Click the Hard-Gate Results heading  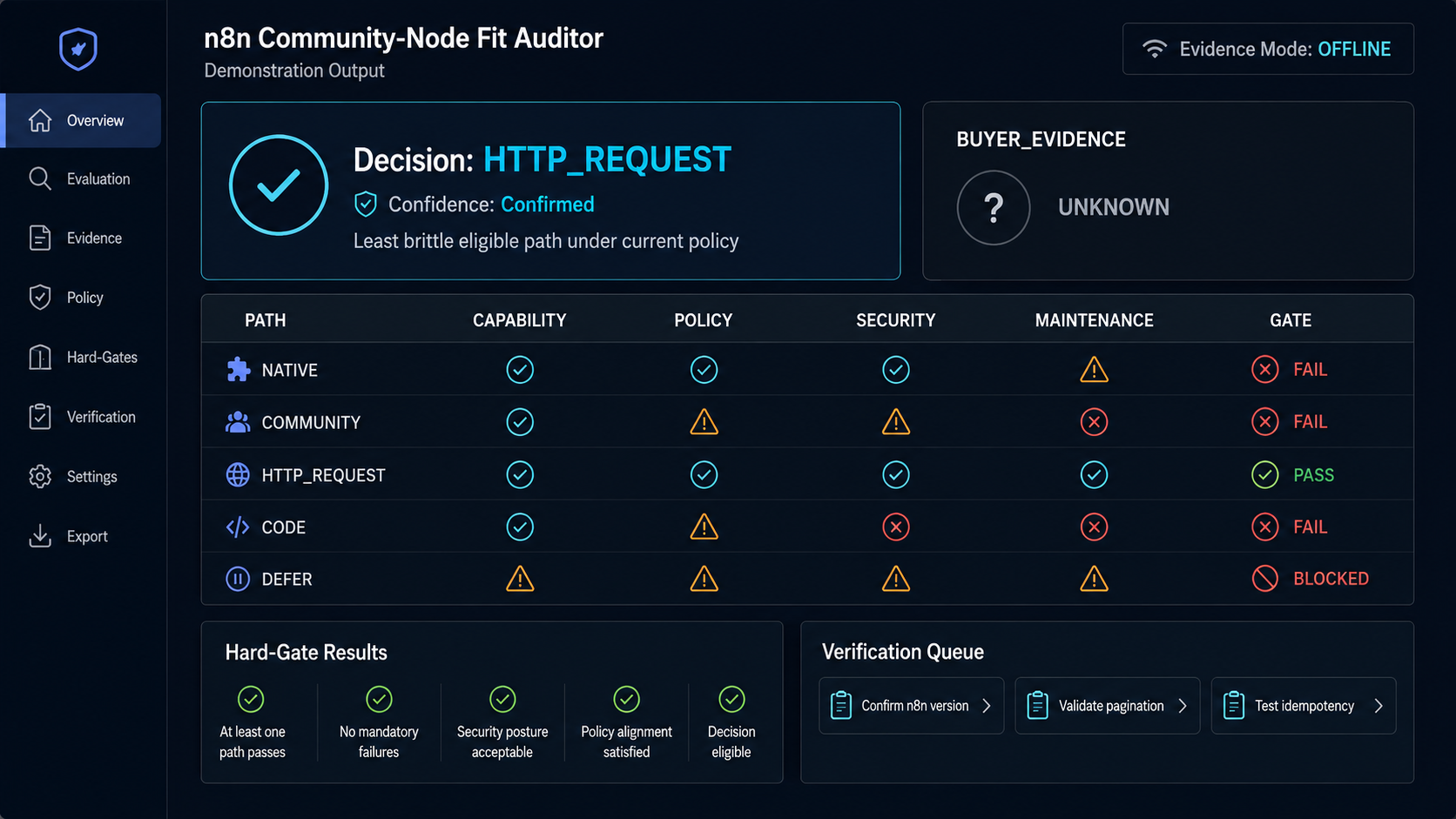[307, 653]
